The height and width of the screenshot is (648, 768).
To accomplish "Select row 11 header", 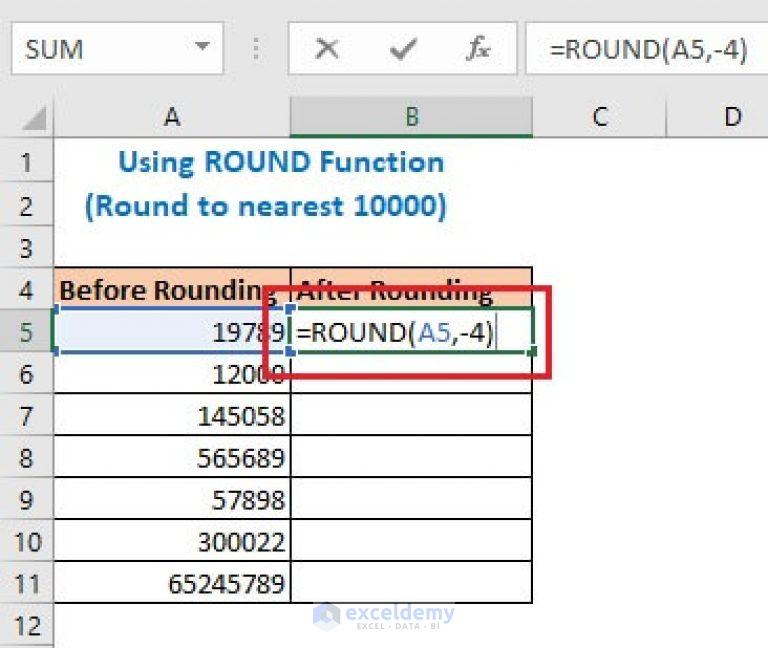I will coord(26,583).
